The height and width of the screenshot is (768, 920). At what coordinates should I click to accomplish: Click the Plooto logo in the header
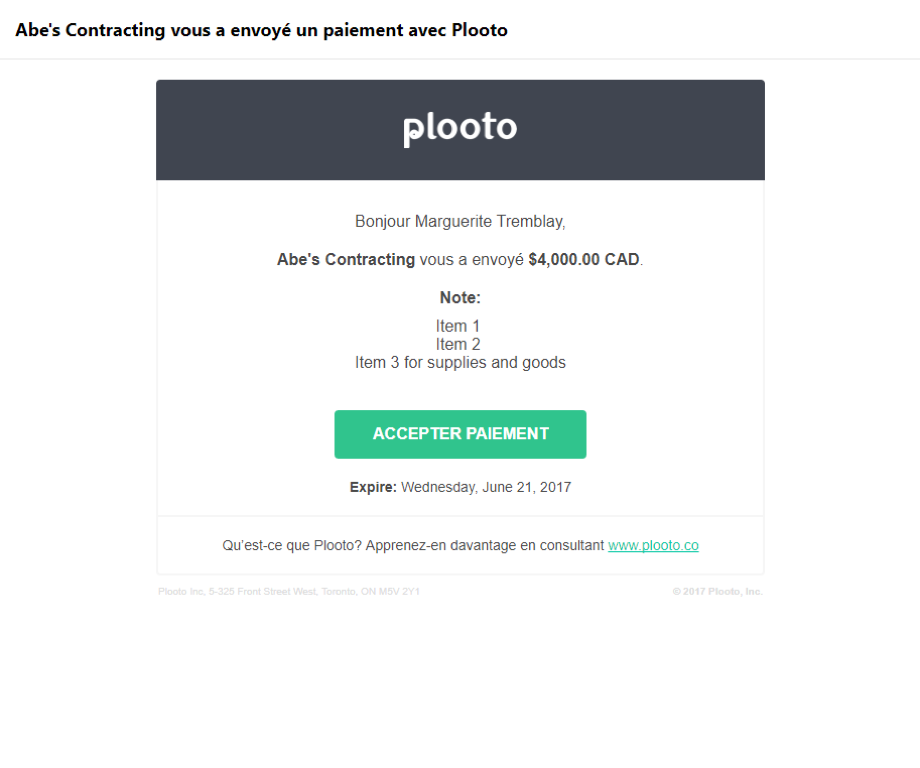[459, 127]
